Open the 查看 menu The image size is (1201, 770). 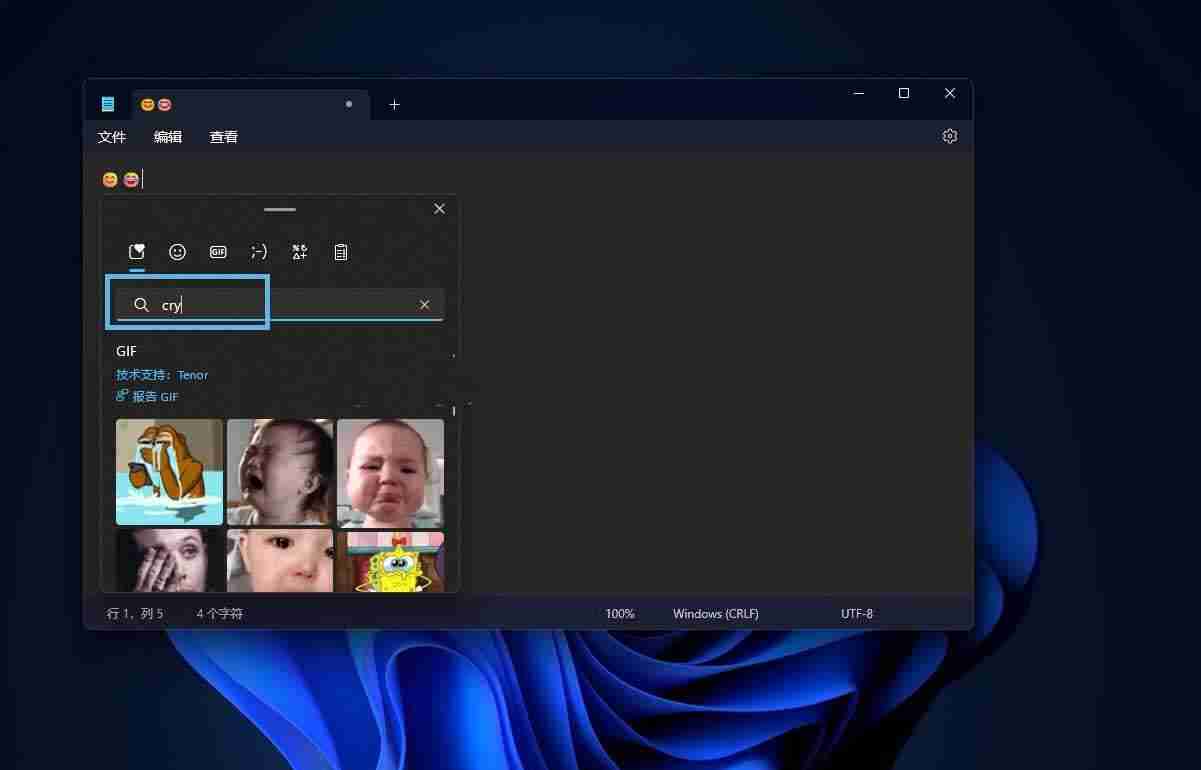pyautogui.click(x=223, y=136)
